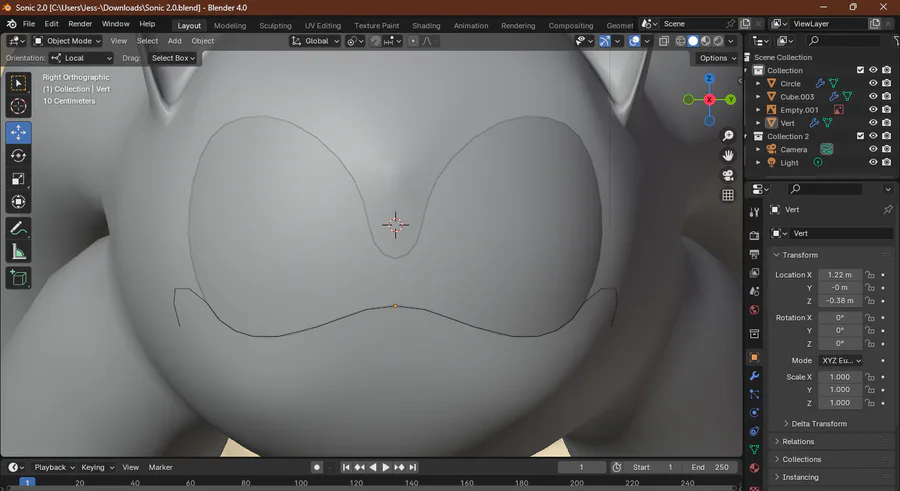Toggle proportional editing
This screenshot has height=491, width=900.
413,41
